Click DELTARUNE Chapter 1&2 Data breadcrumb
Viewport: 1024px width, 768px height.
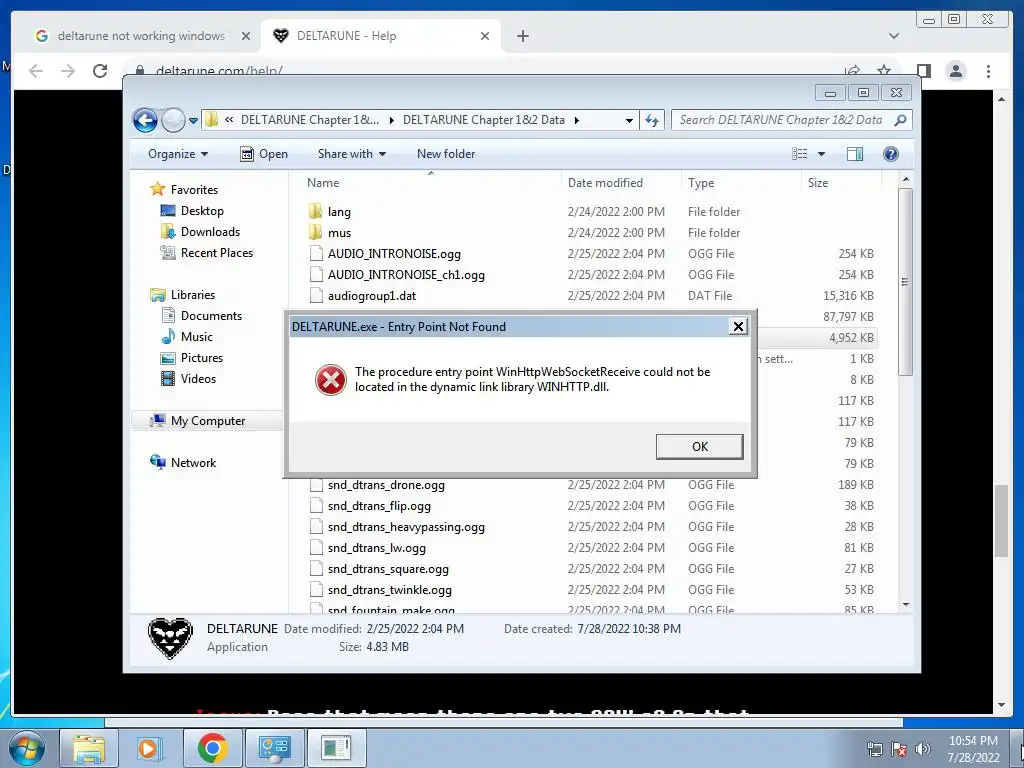tap(483, 120)
